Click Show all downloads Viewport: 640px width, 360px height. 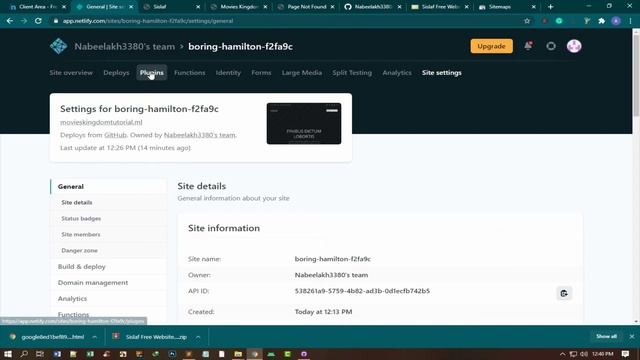click(606, 336)
